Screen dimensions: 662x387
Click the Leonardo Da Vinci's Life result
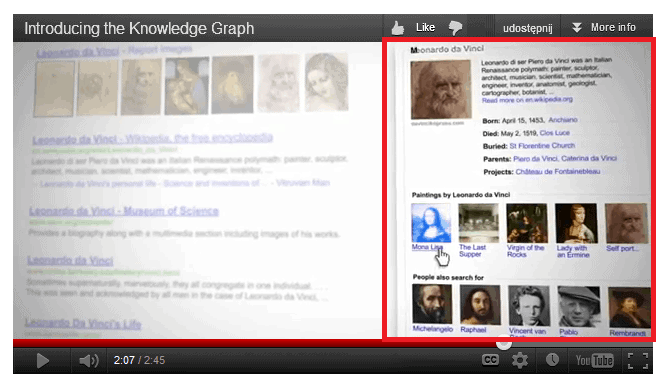click(x=83, y=324)
